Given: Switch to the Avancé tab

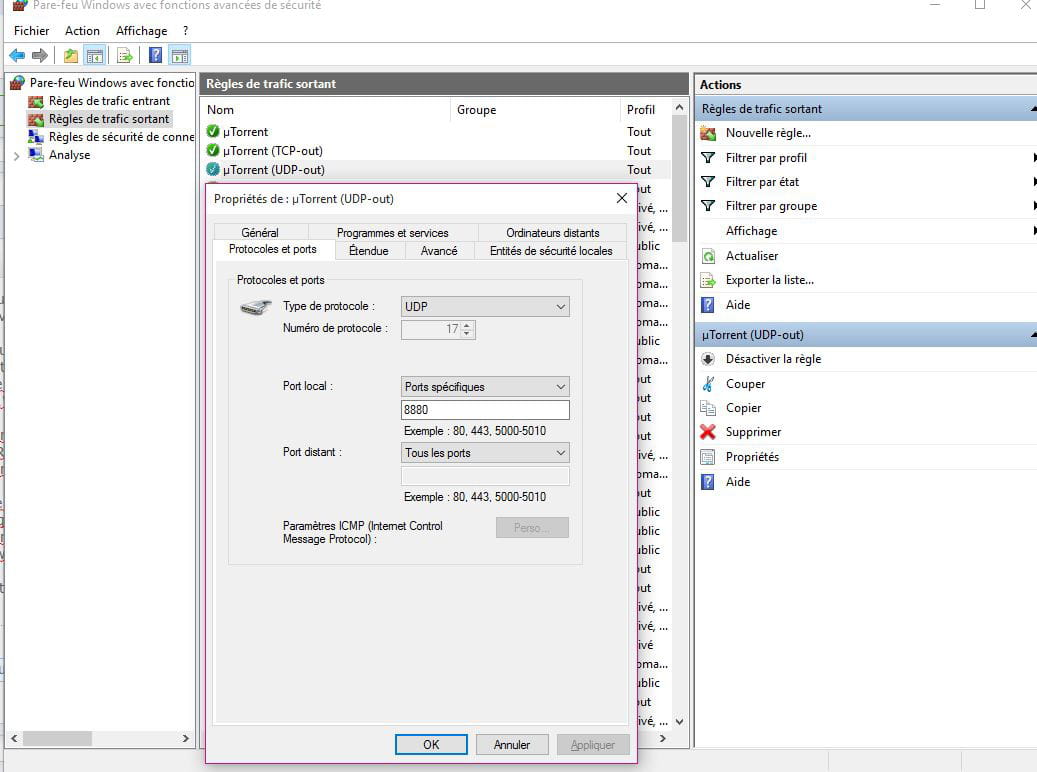Looking at the screenshot, I should (x=438, y=251).
